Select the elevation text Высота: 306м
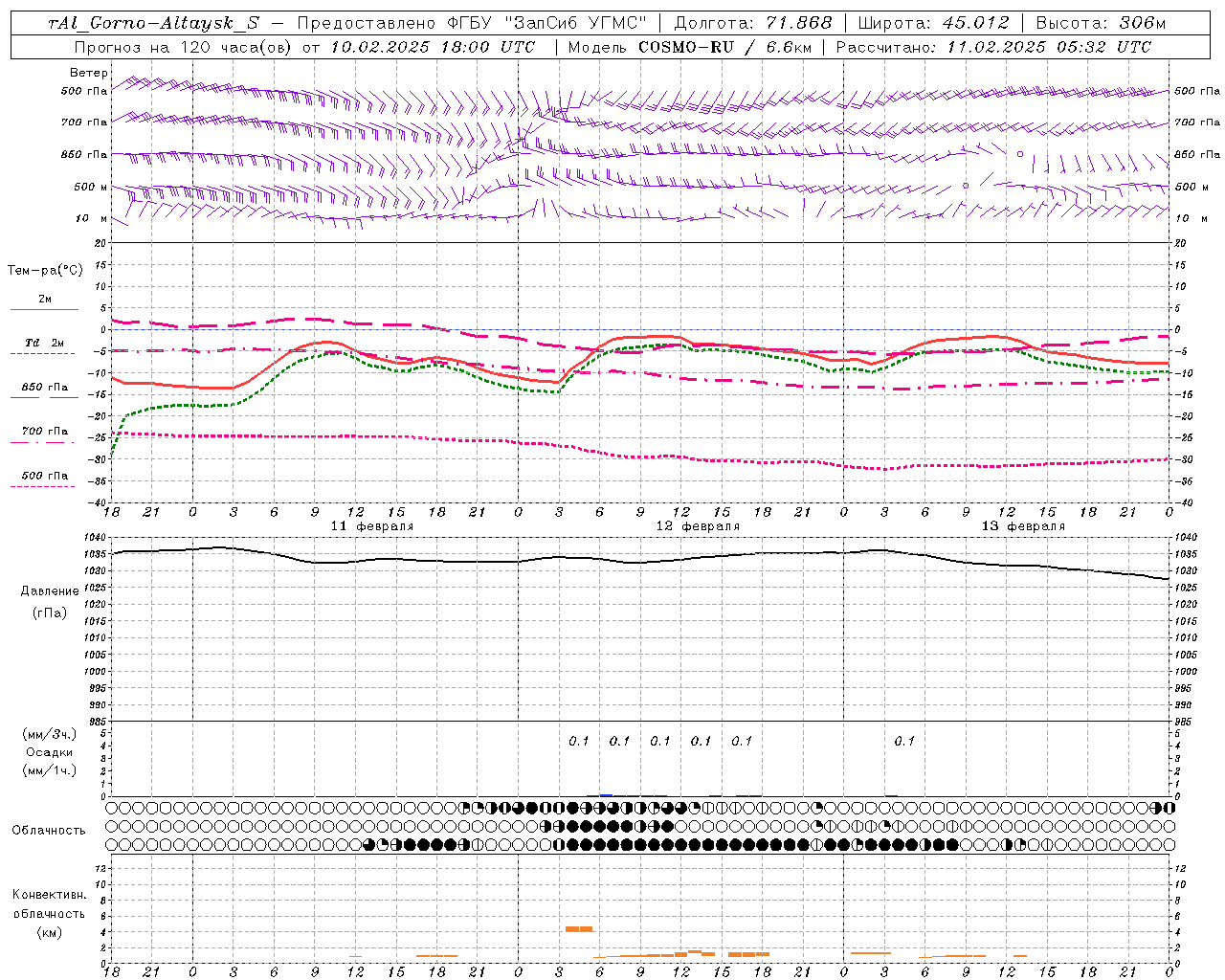 coord(1101,24)
